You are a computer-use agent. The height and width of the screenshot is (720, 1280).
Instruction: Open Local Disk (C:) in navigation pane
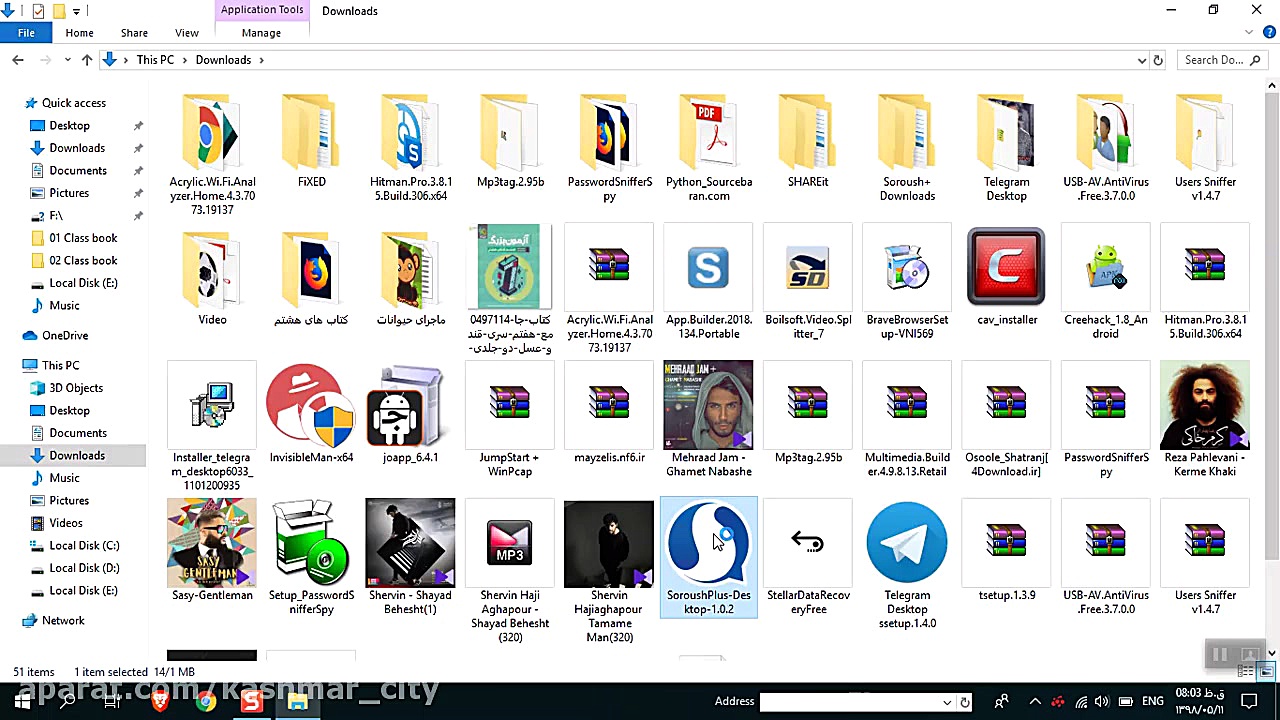coord(84,545)
